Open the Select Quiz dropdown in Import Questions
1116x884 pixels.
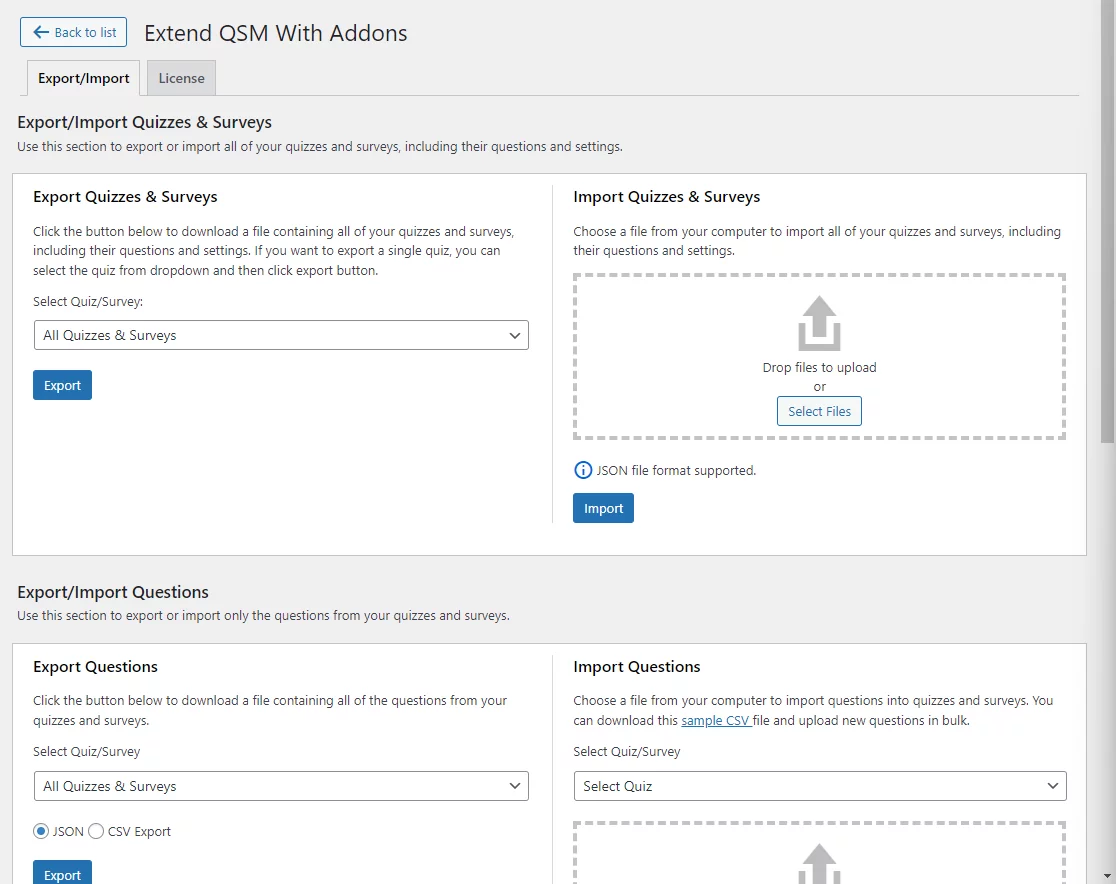click(x=820, y=786)
